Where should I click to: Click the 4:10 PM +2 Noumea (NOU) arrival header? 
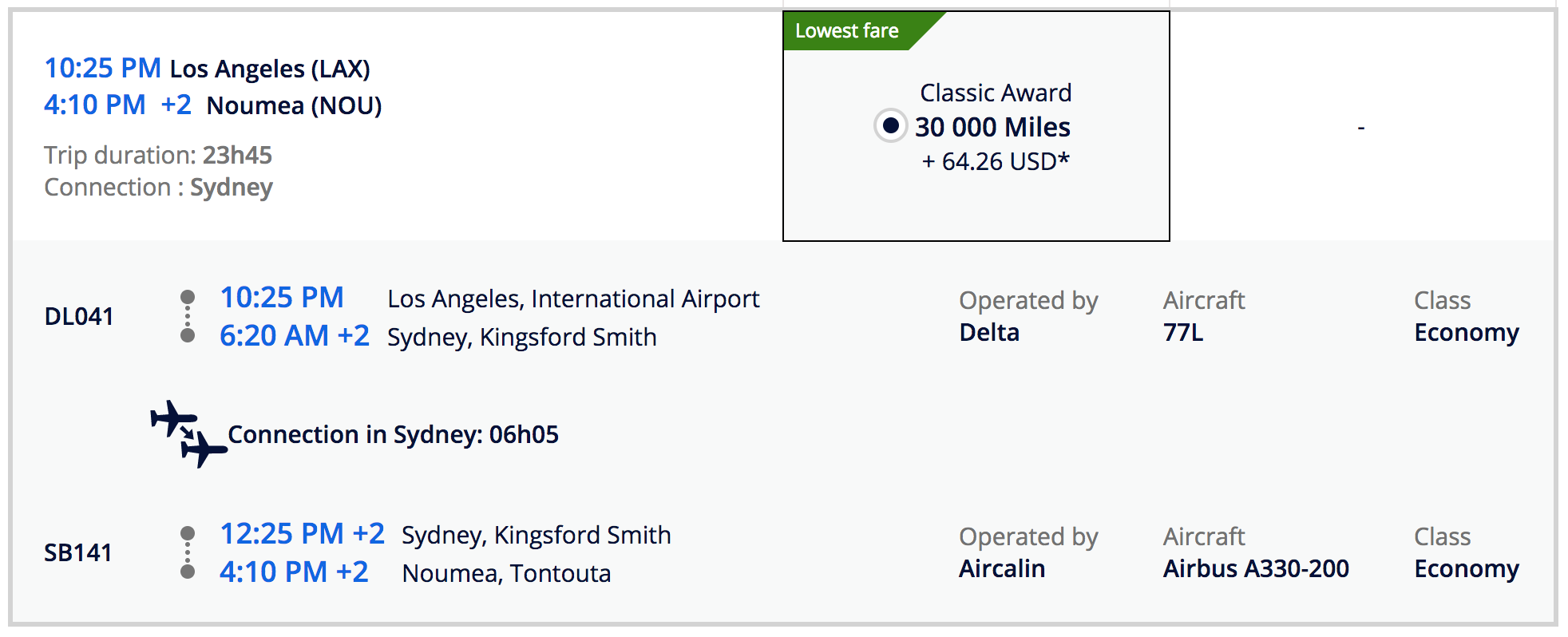coord(212,105)
